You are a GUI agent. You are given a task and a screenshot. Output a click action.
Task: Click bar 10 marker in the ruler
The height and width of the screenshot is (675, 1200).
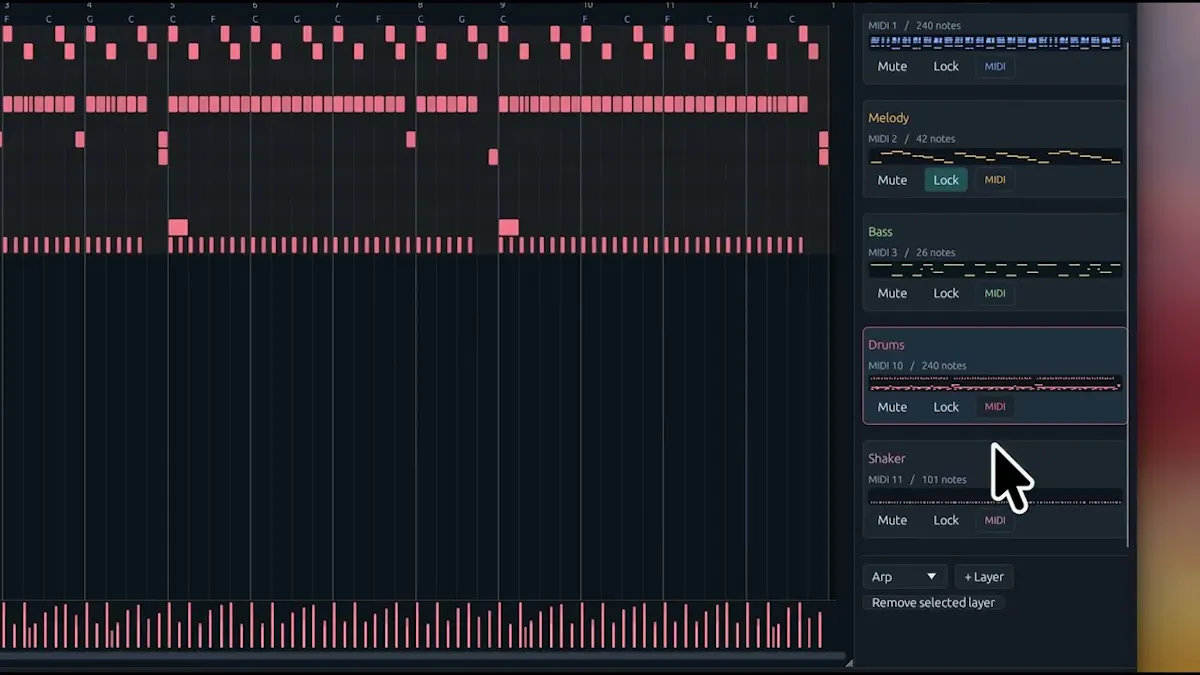coord(587,5)
